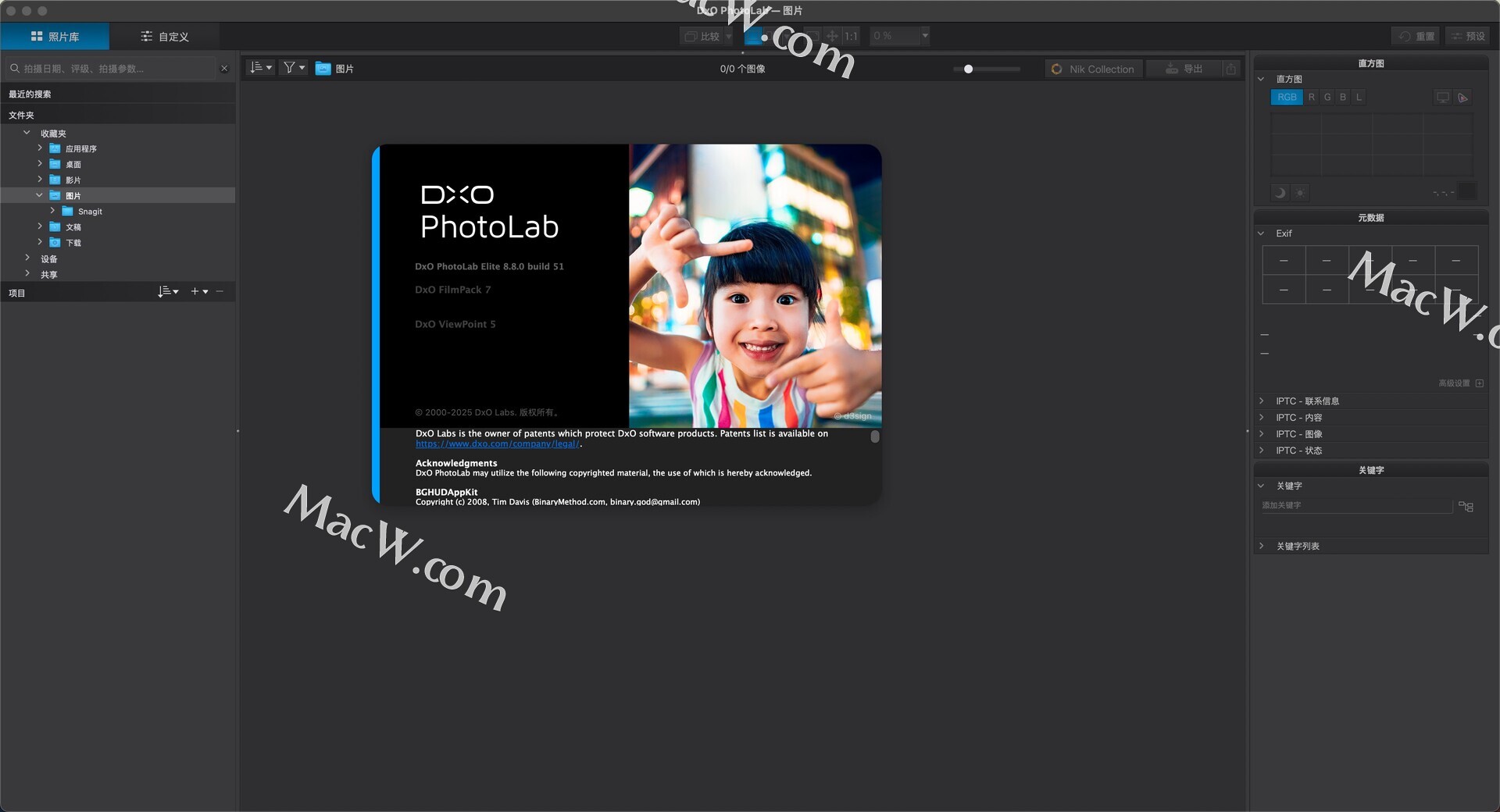The image size is (1500, 812).
Task: Expand the 共享 section
Action: 27,273
